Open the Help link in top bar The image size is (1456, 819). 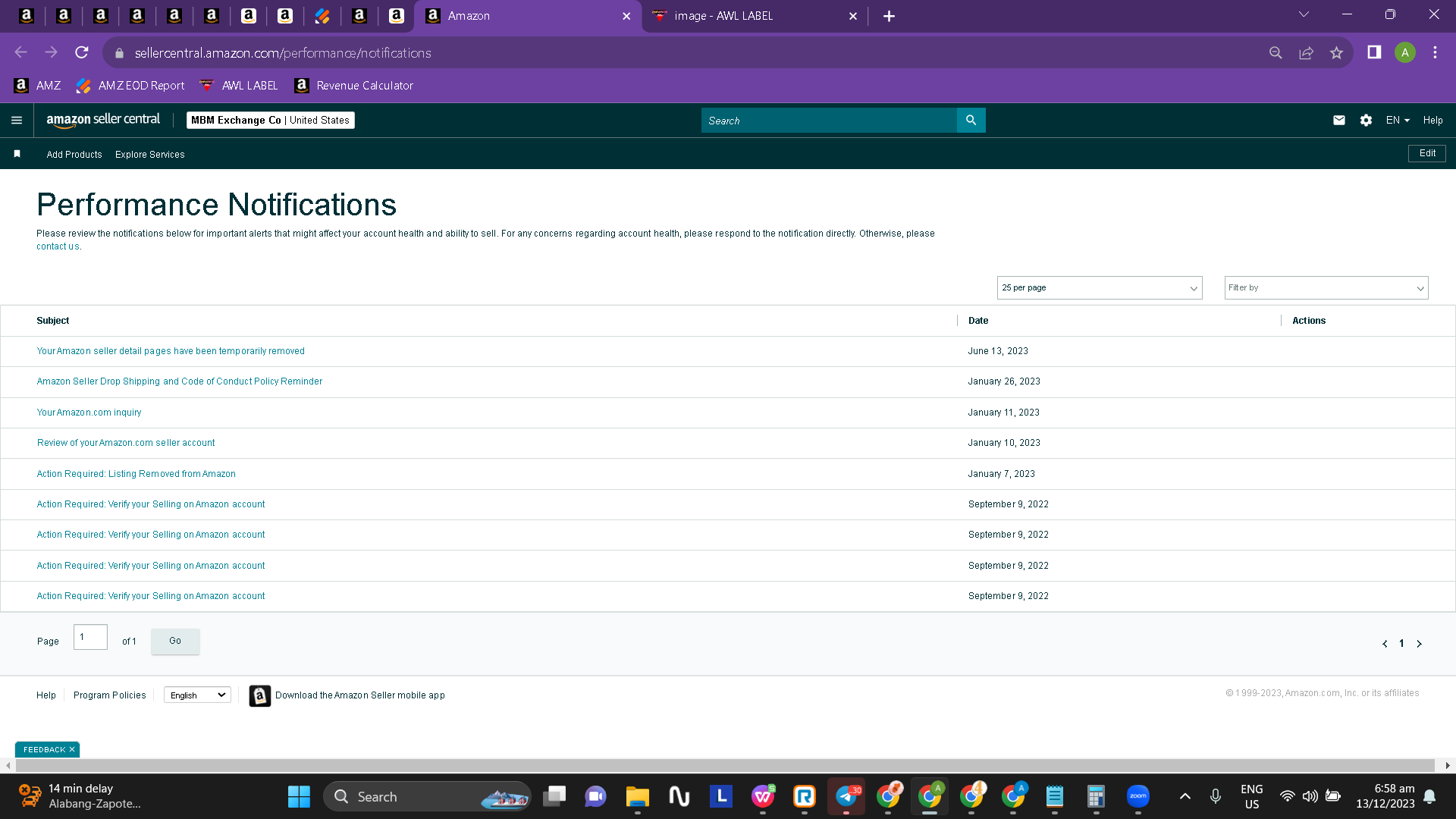1433,121
